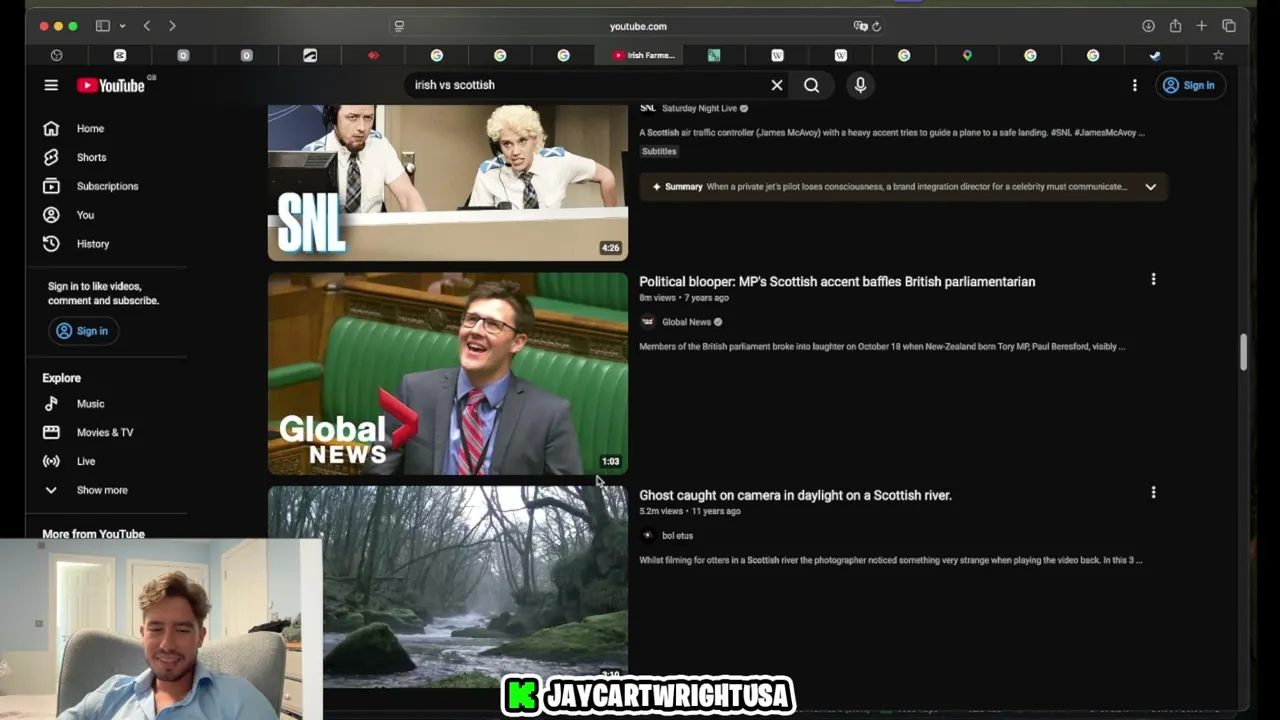The width and height of the screenshot is (1280, 720).
Task: Go forward with Safari's forward arrow
Action: coord(172,26)
